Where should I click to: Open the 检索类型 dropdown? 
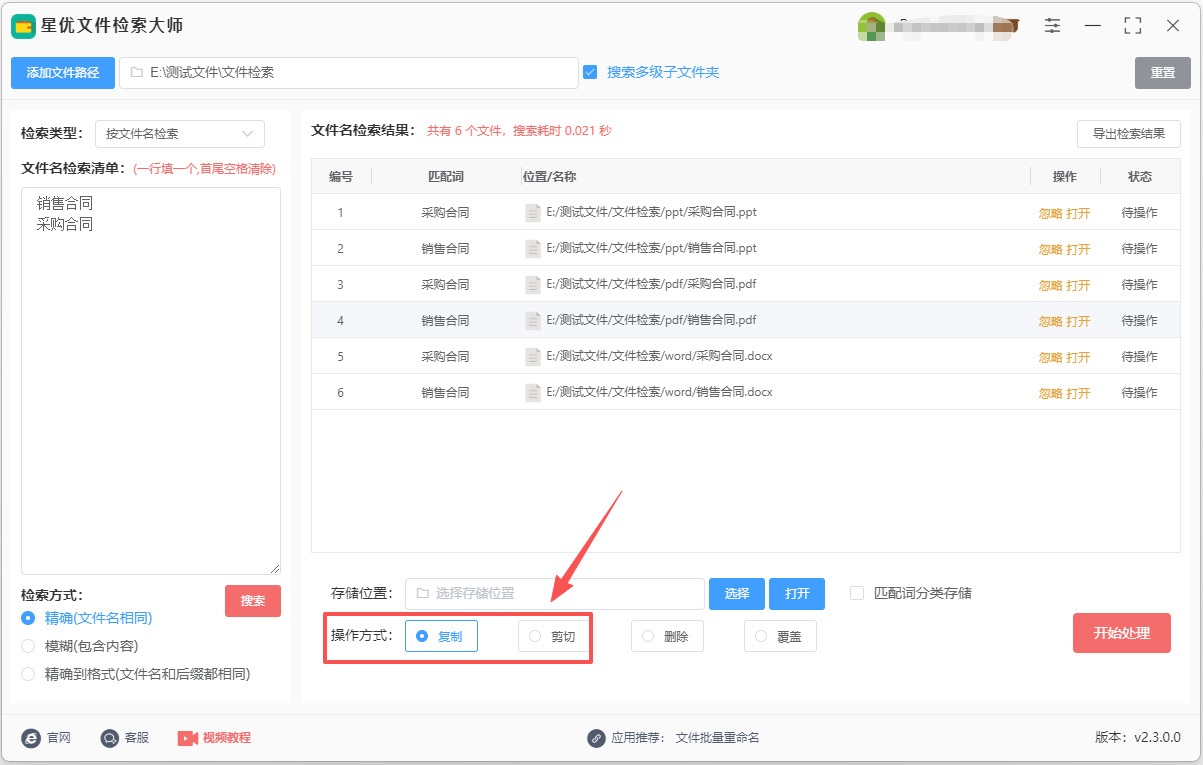[180, 133]
